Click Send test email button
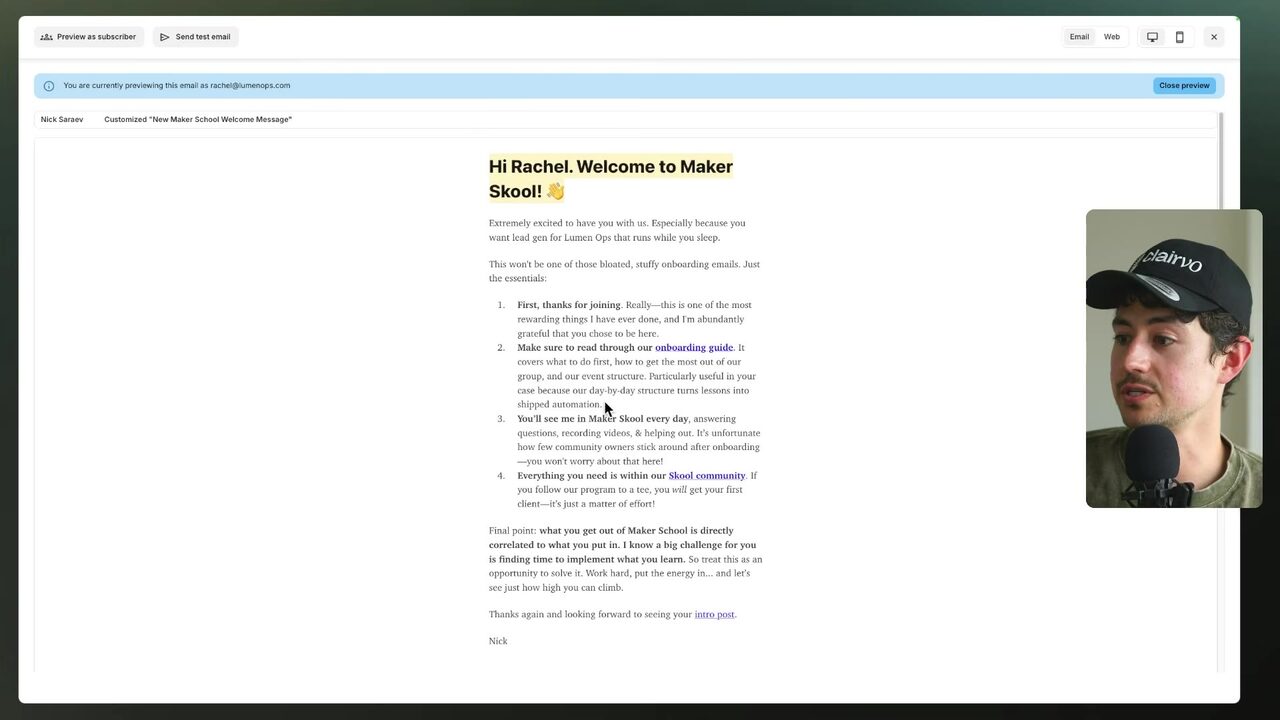 (x=195, y=37)
